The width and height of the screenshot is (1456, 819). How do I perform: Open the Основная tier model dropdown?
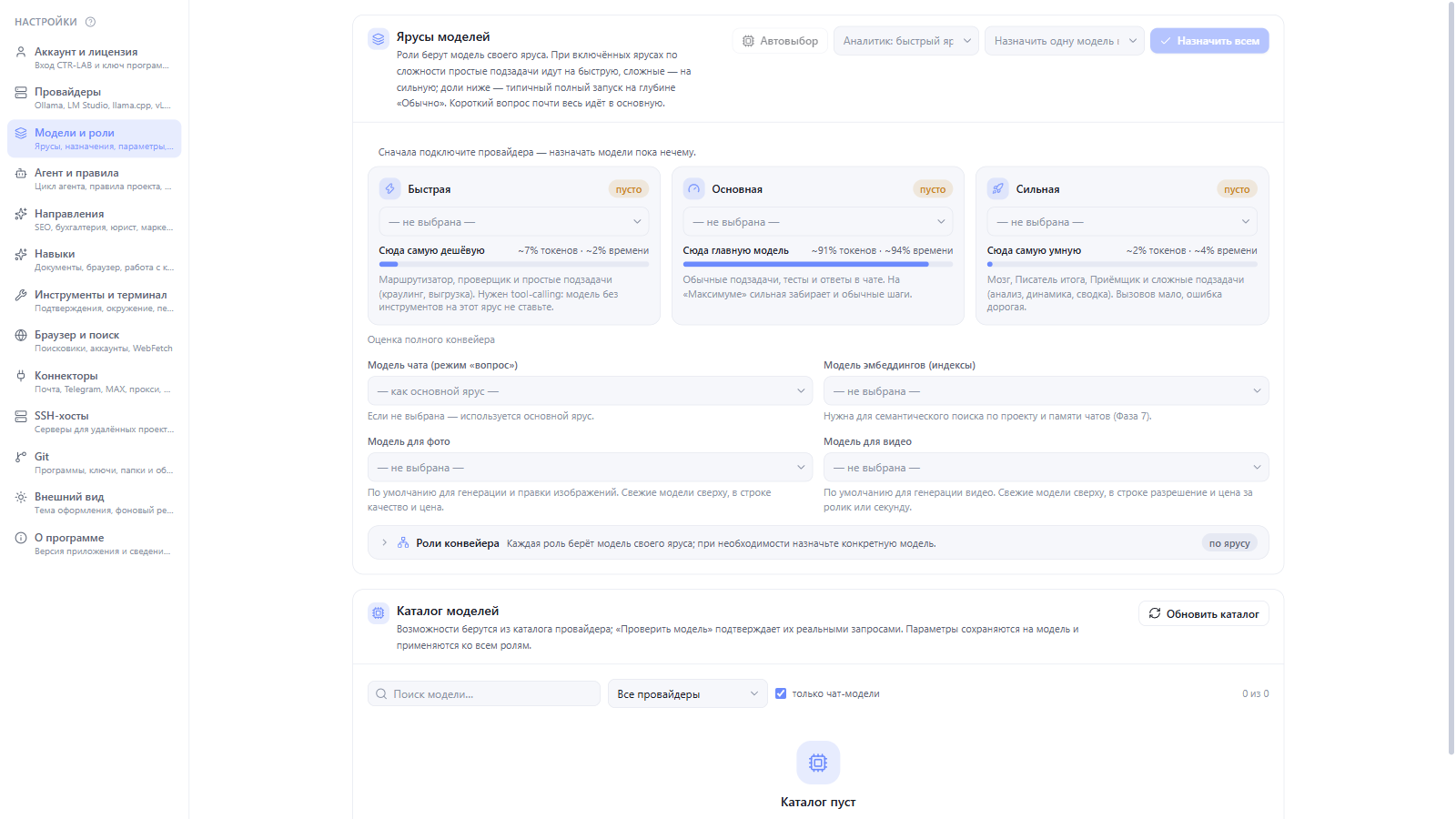pos(818,222)
